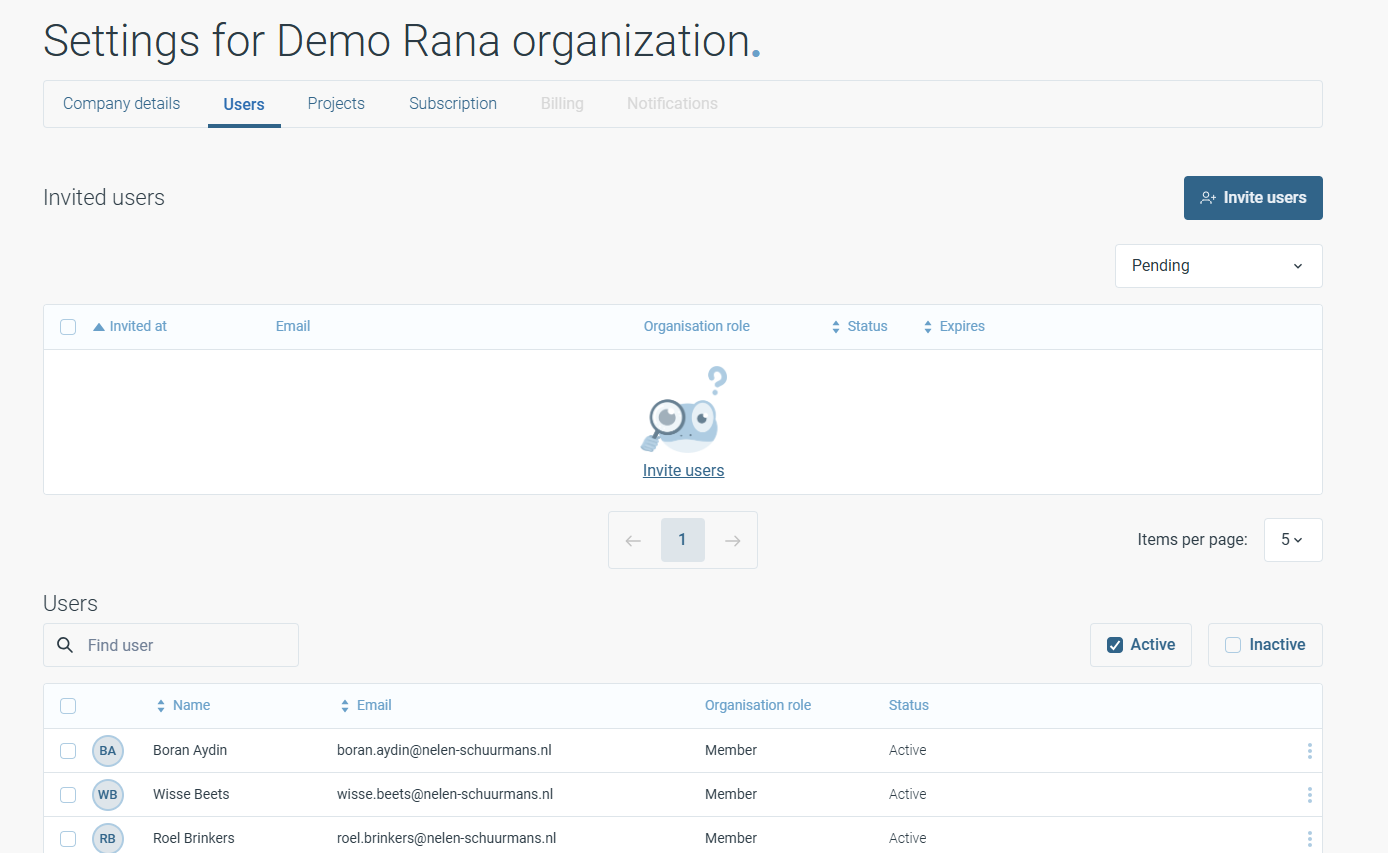
Task: Select the Users tab
Action: (x=244, y=104)
